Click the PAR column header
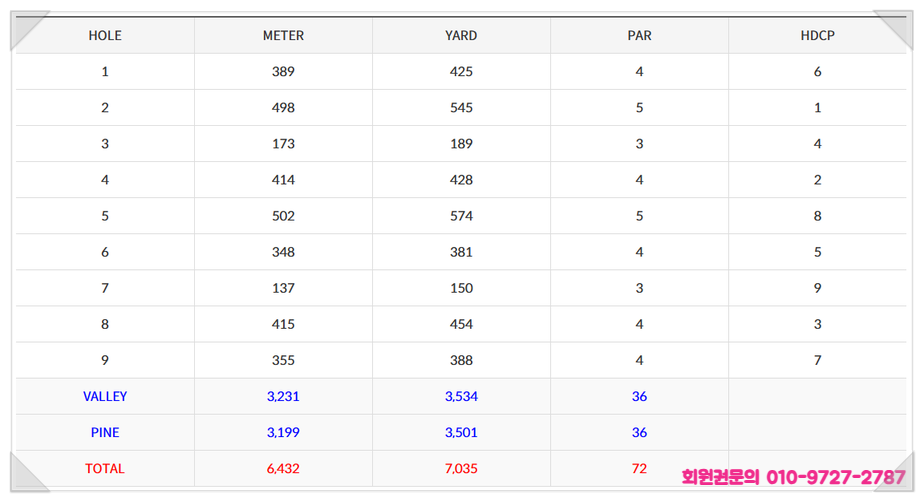This screenshot has width=924, height=502. [639, 35]
